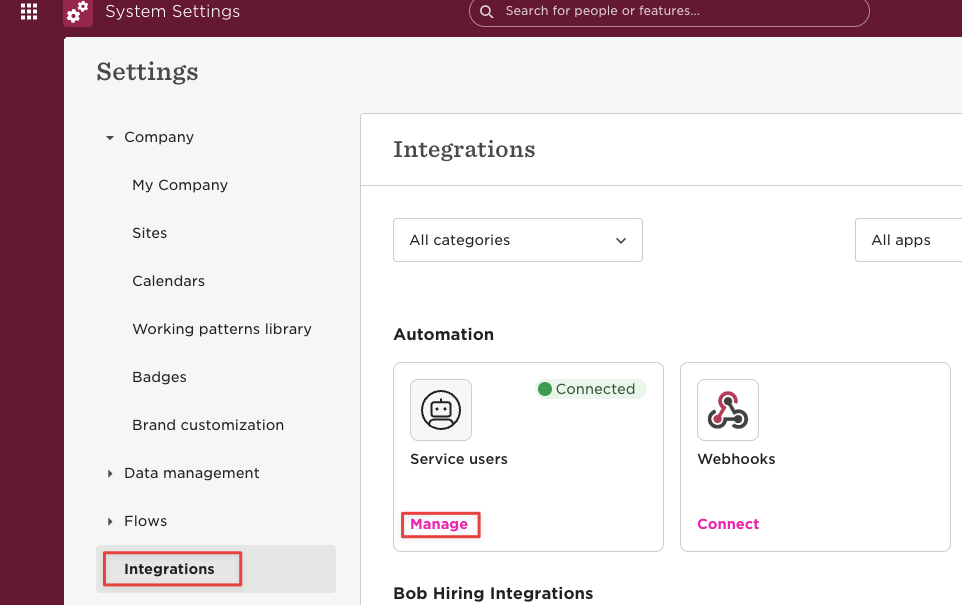The height and width of the screenshot is (605, 962).
Task: Collapse the Company section arrow
Action: point(110,137)
